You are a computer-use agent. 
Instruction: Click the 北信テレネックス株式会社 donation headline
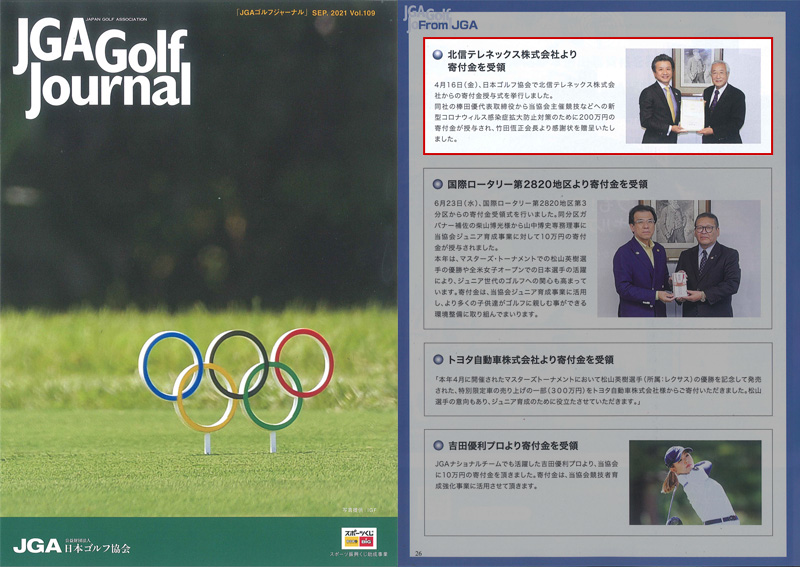pos(512,61)
